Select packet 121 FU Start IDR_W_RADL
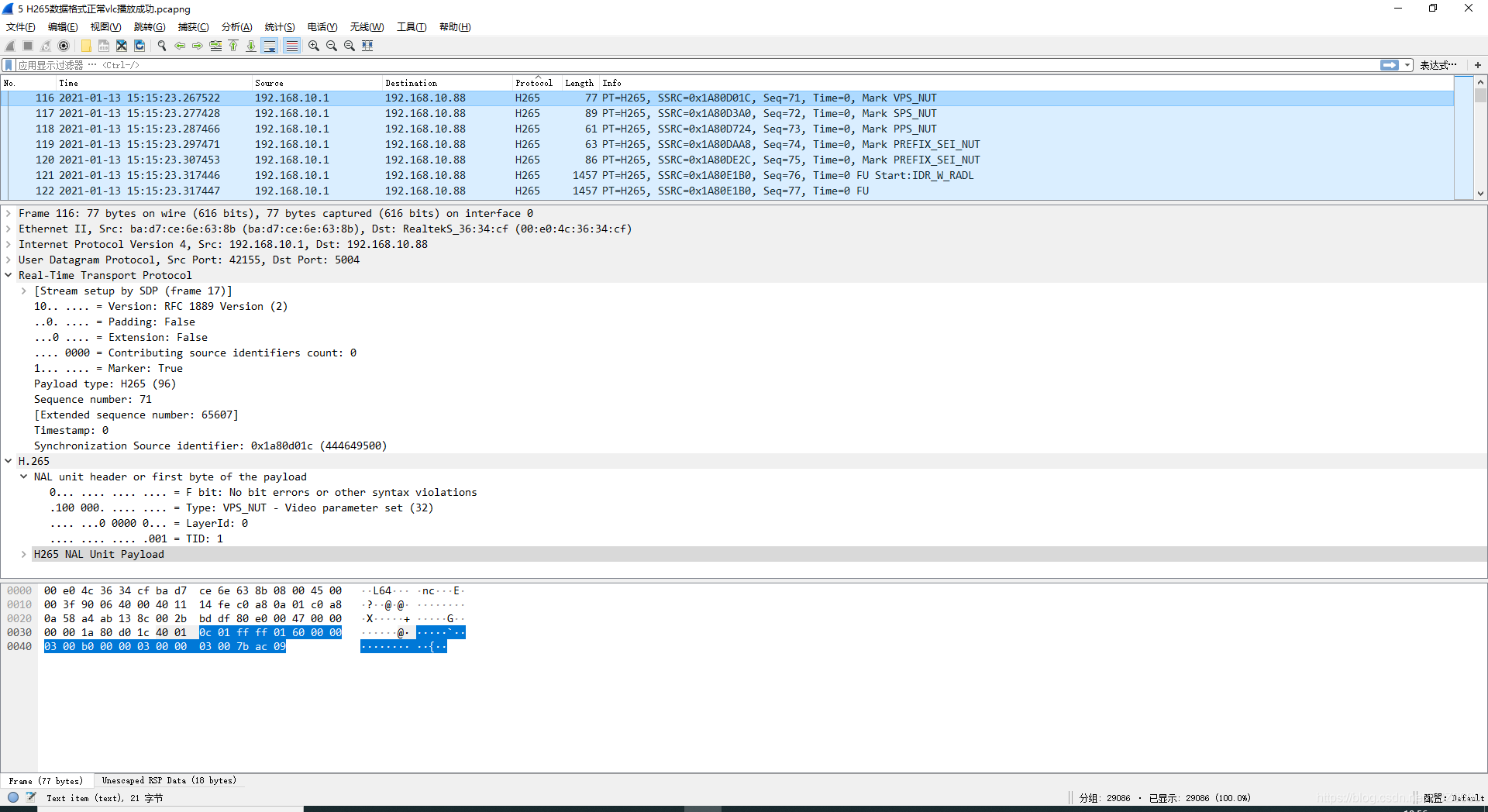Image resolution: width=1488 pixels, height=812 pixels. tap(727, 176)
